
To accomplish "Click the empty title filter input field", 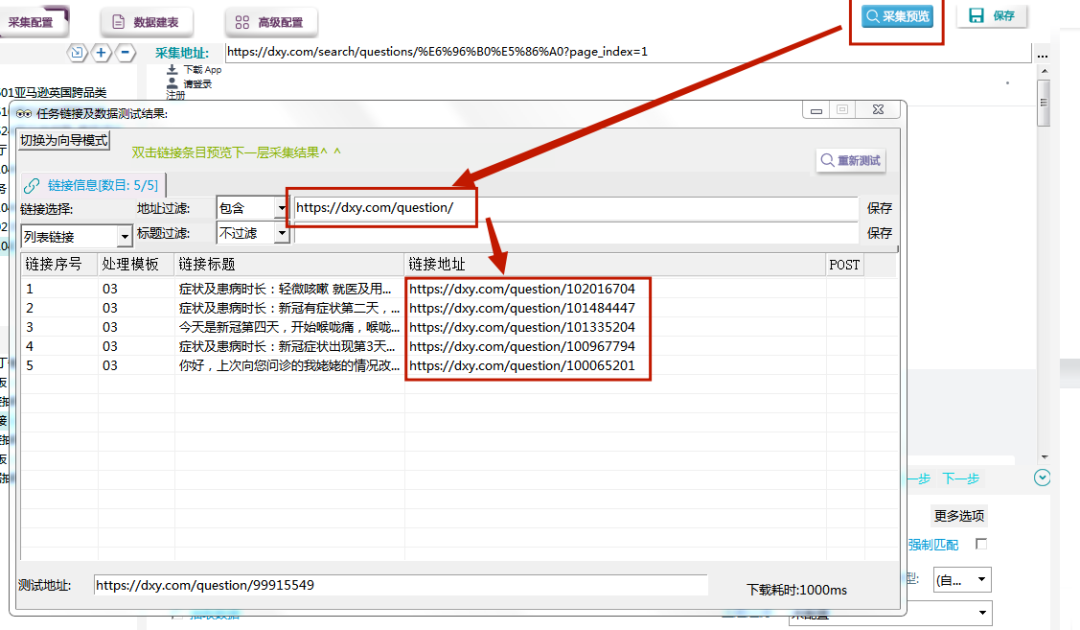I will [x=576, y=233].
